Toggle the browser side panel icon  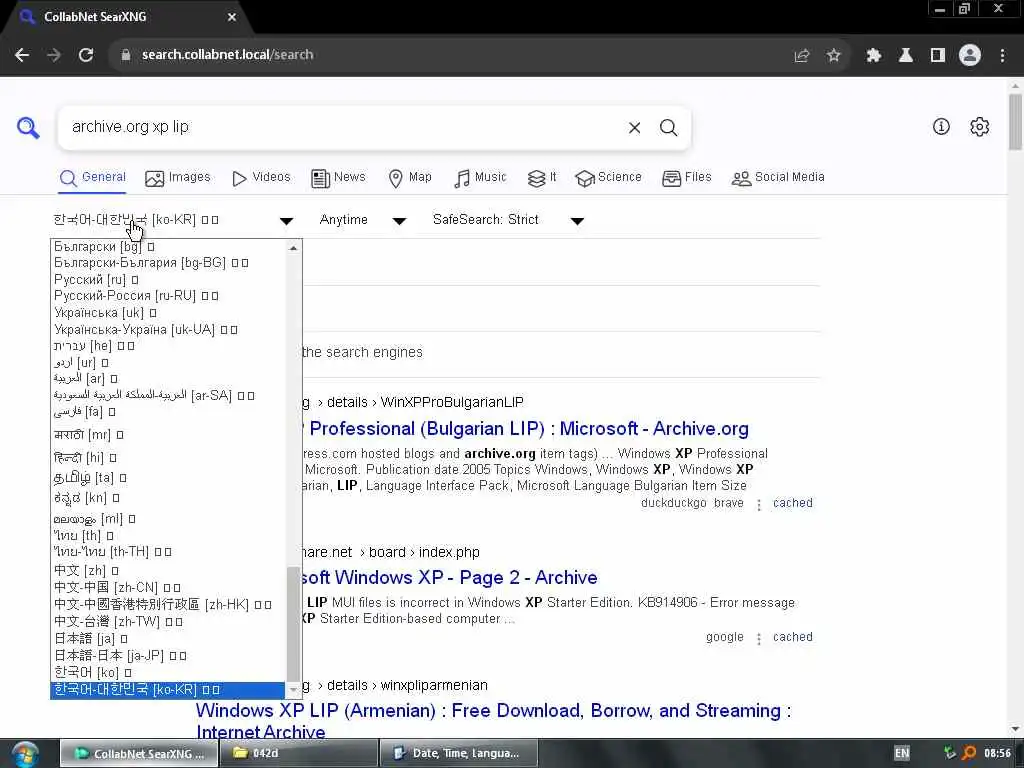[x=937, y=56]
